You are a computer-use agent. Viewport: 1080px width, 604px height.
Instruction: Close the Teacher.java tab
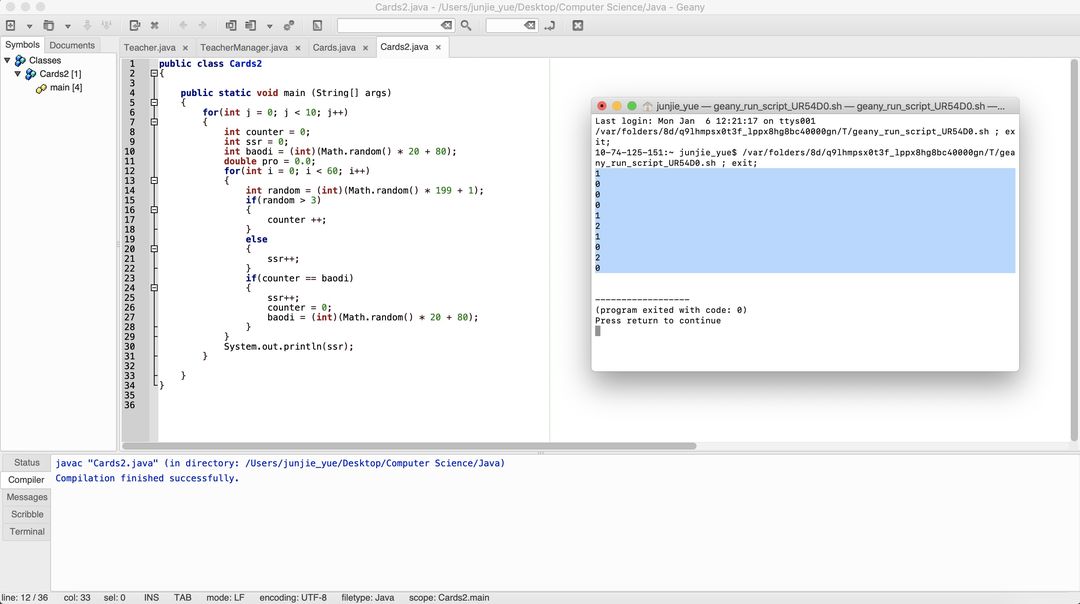coord(185,48)
